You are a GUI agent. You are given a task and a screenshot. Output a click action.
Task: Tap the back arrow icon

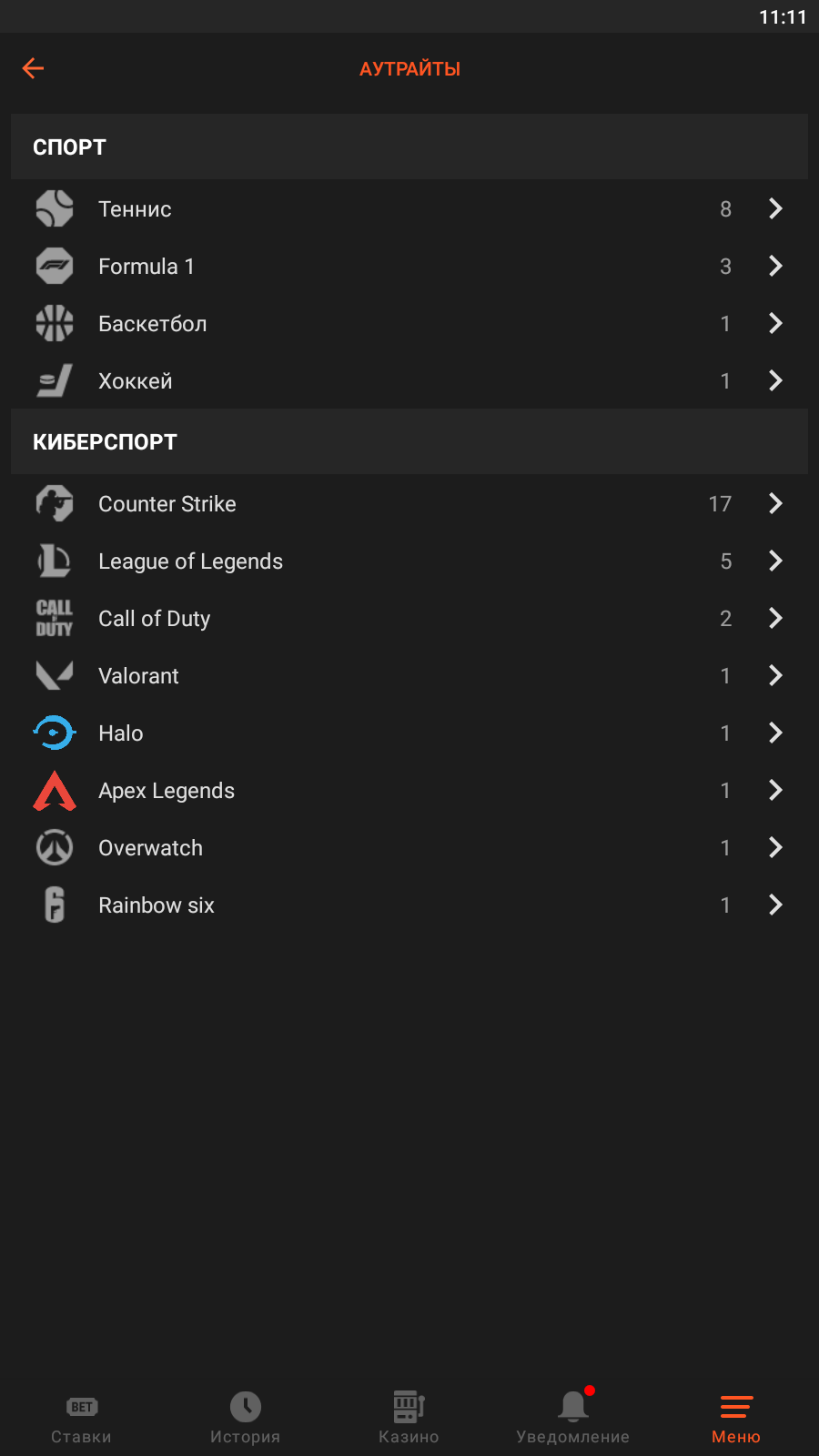(x=33, y=68)
